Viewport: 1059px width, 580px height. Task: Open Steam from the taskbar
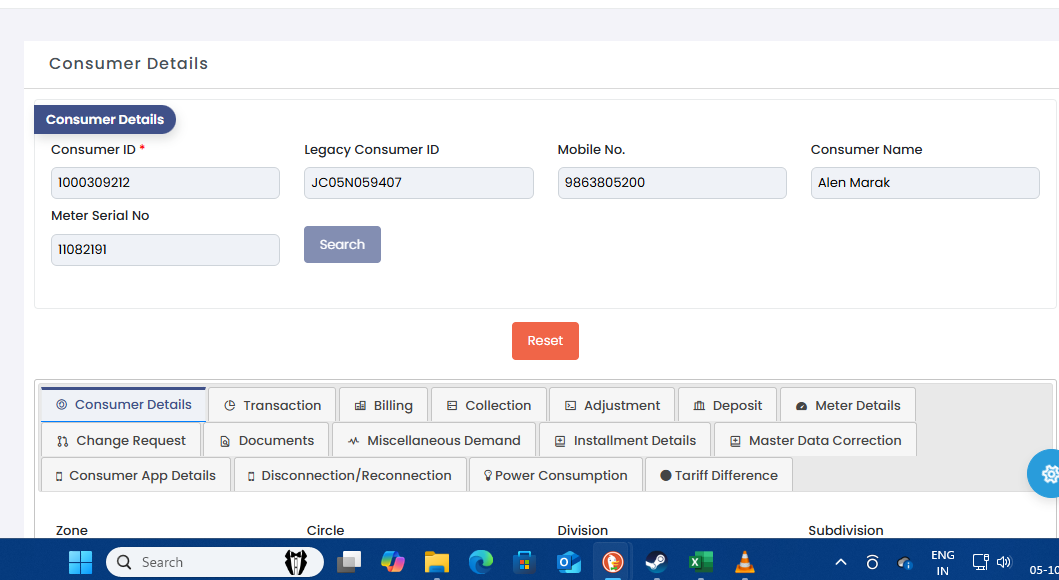click(x=656, y=562)
